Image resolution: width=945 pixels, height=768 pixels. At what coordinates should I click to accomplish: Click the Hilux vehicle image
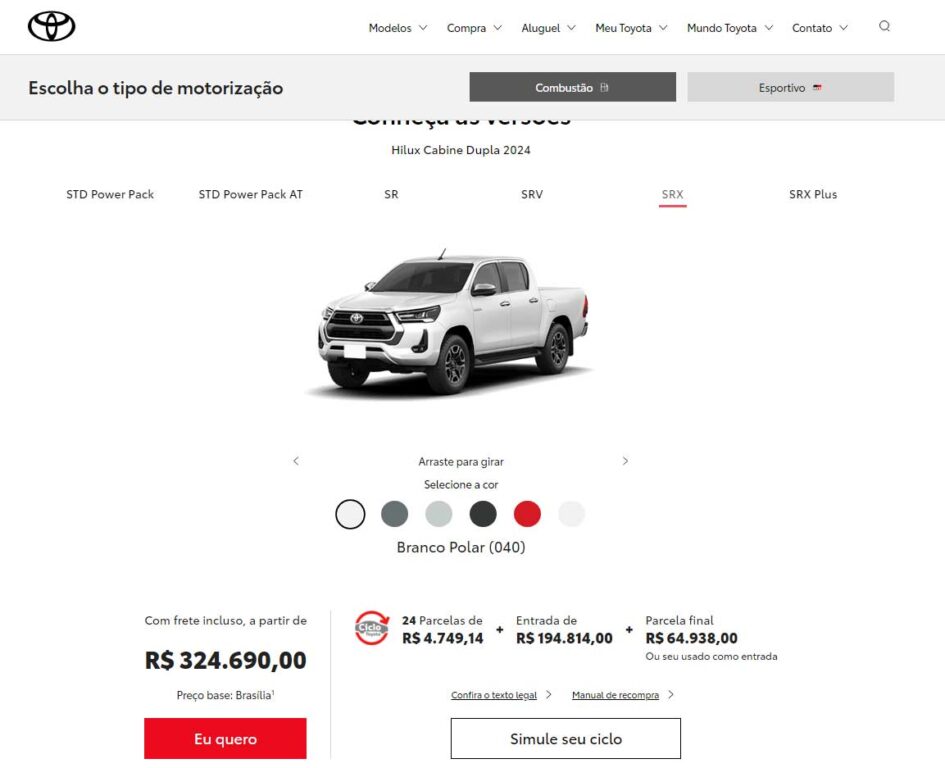click(453, 323)
